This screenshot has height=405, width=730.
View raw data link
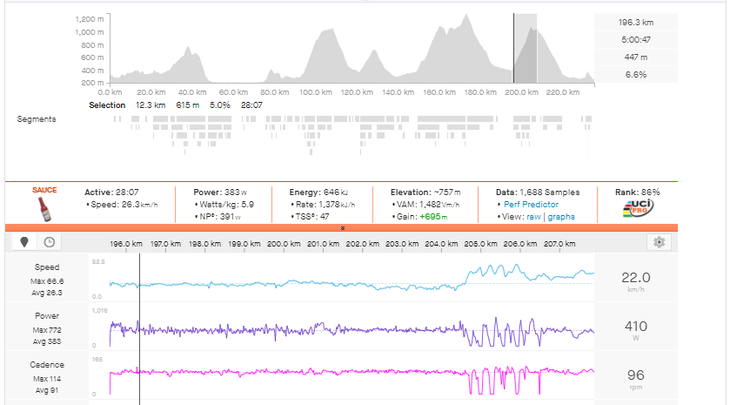(534, 216)
